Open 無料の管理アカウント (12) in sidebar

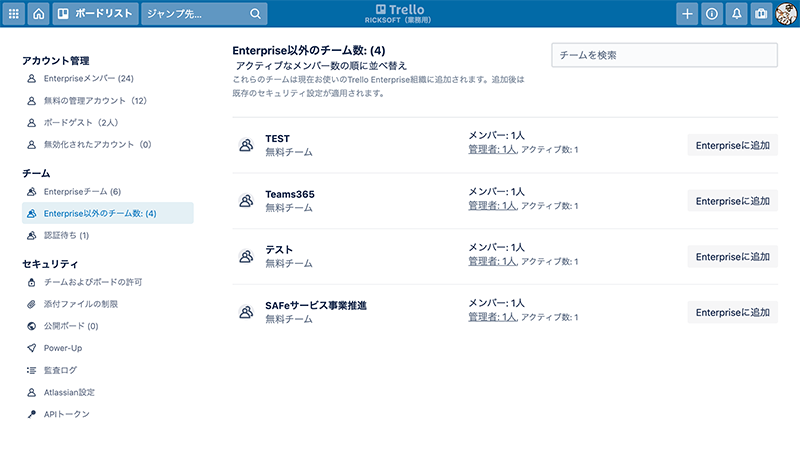coord(95,101)
